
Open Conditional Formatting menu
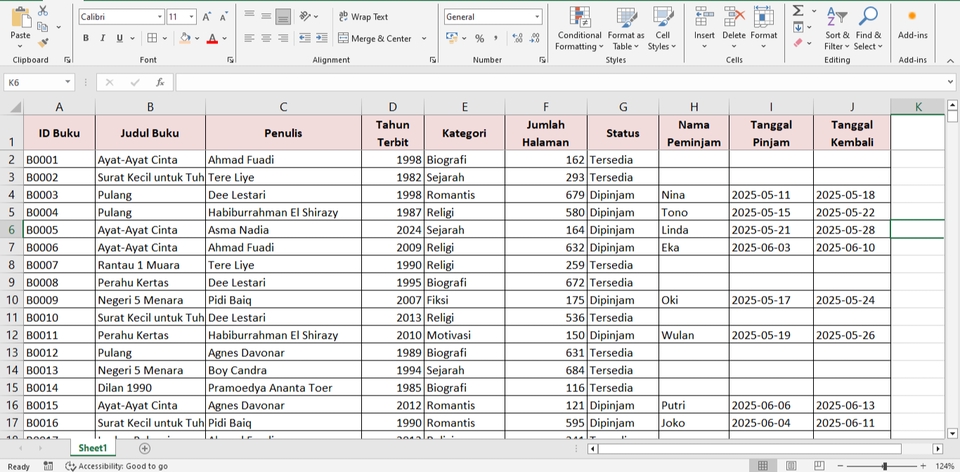click(579, 28)
